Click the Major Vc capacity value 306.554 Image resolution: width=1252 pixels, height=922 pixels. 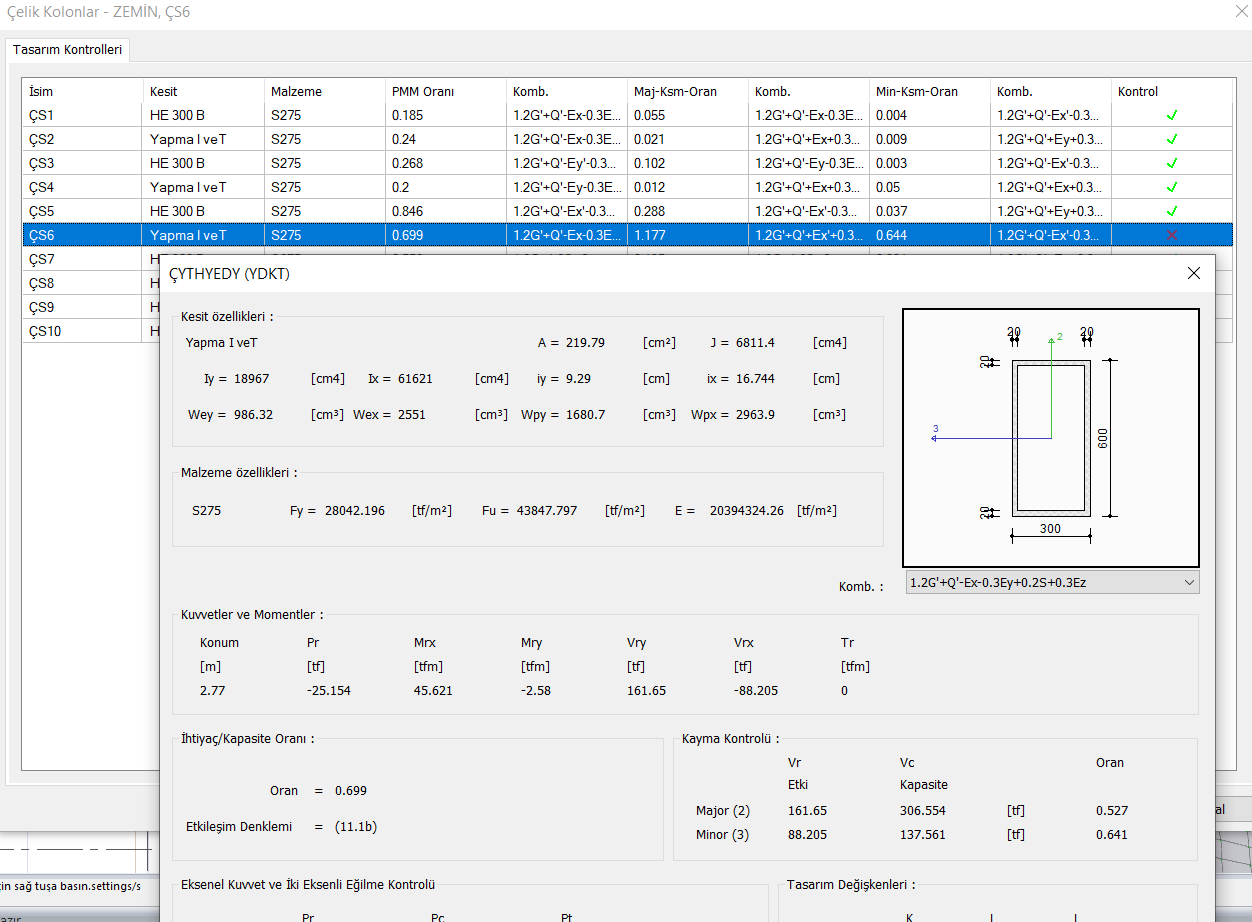click(923, 811)
